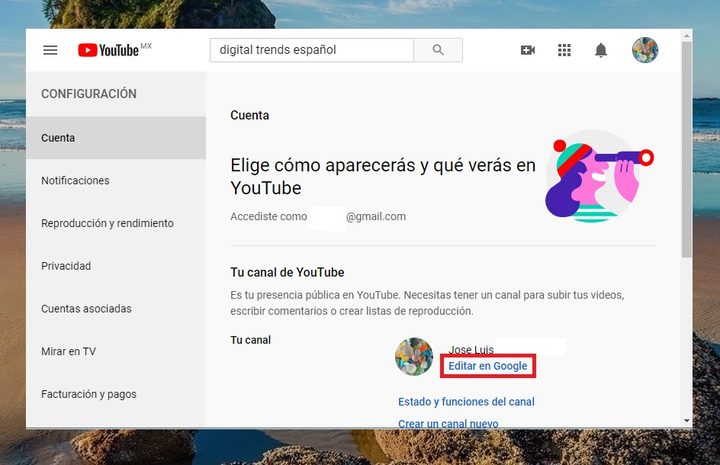
Task: Click the search magnifier button
Action: (x=438, y=50)
